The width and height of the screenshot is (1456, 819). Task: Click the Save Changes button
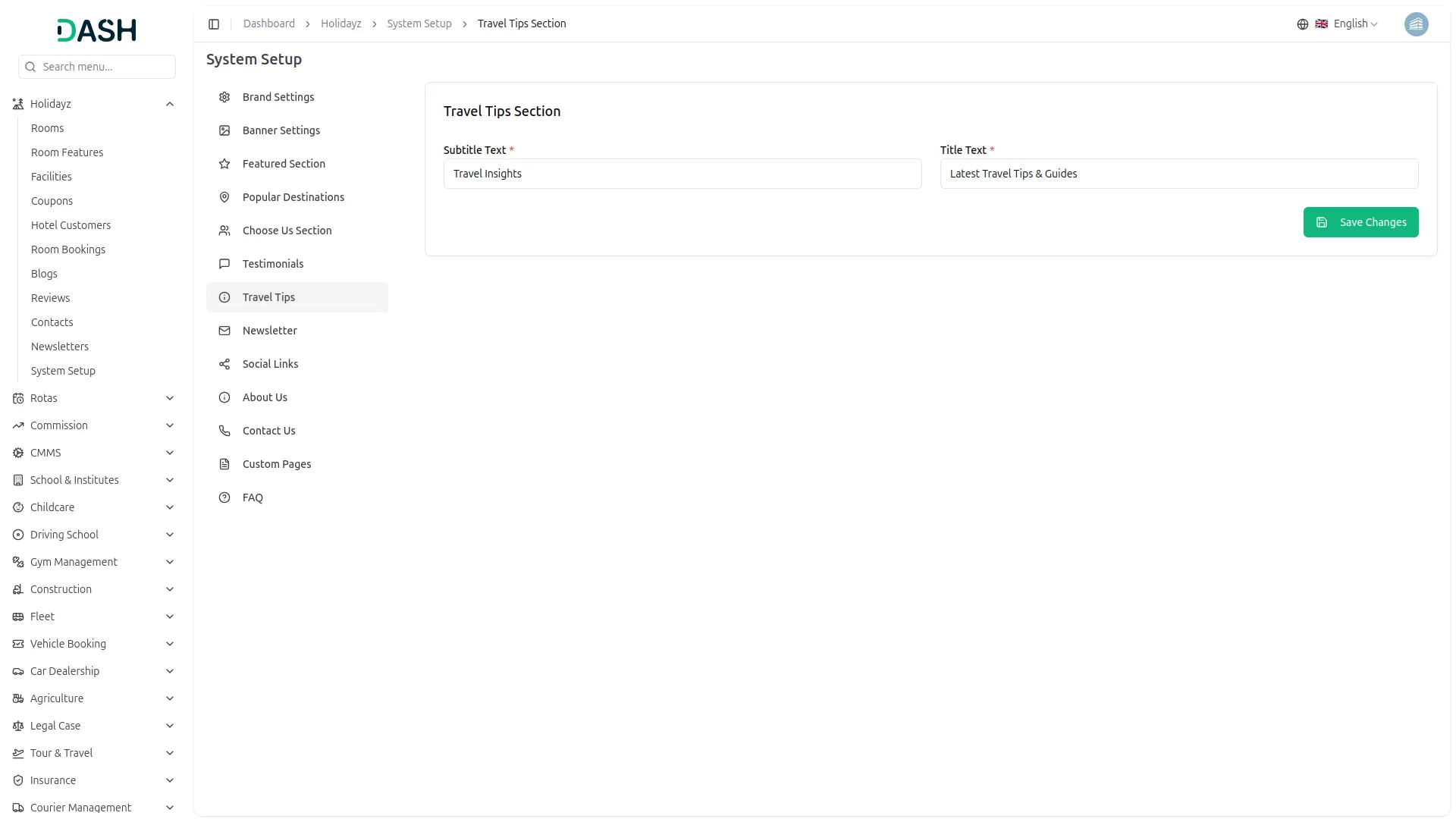[1360, 222]
